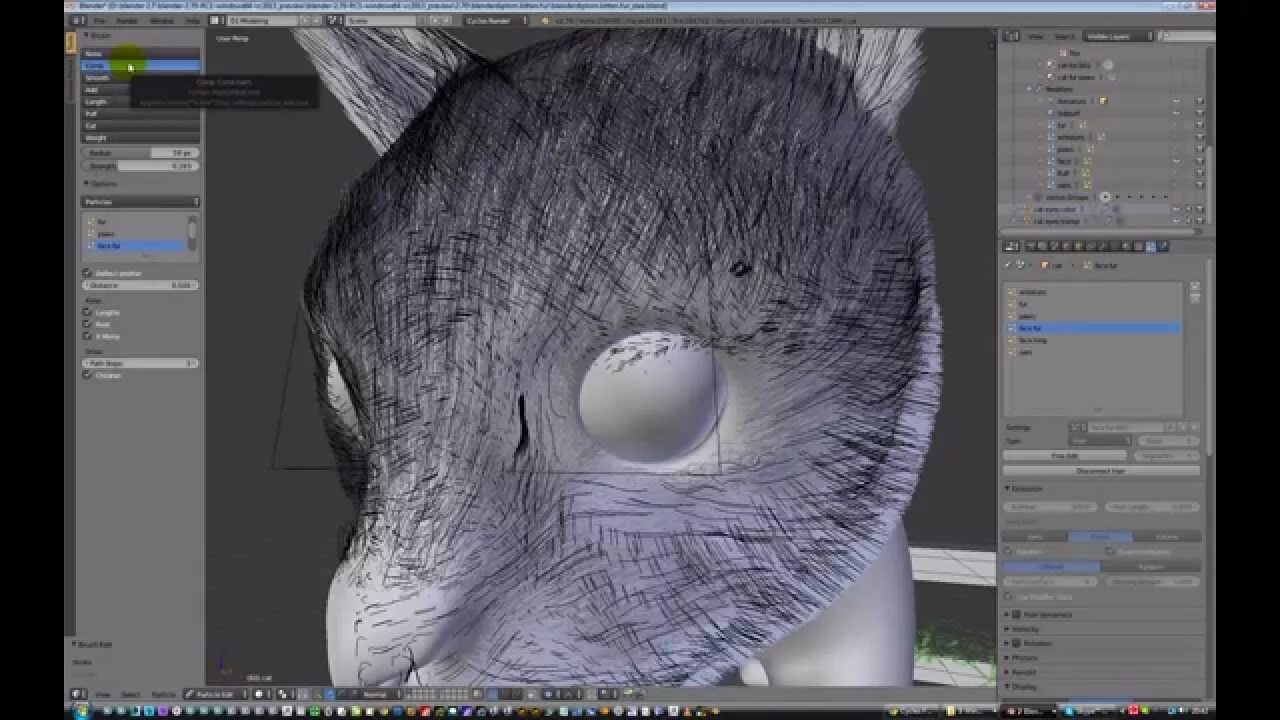Open the outliner View menu
Screen dimensions: 1280x720
(1035, 36)
